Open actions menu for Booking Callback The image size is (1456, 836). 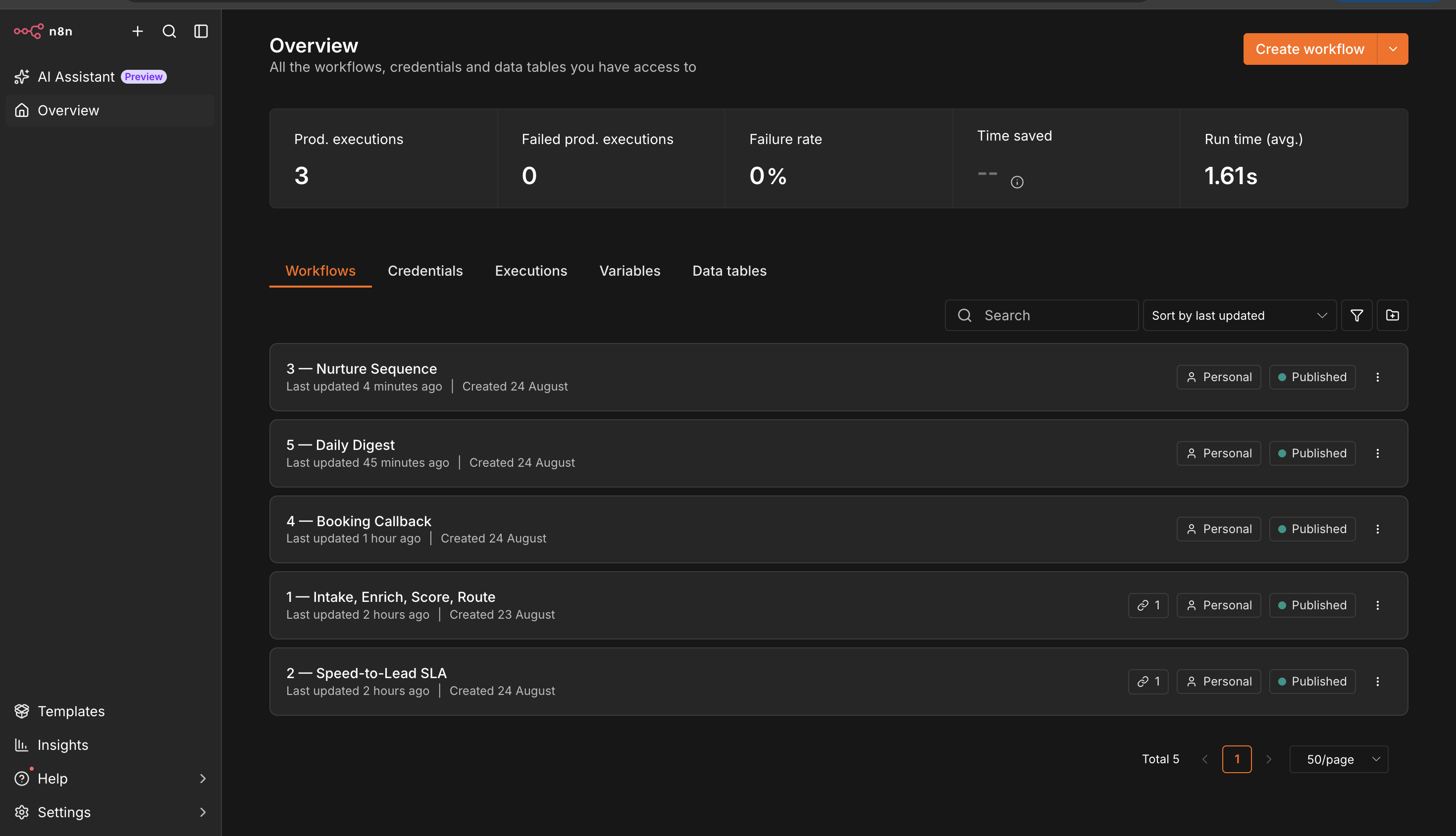pyautogui.click(x=1377, y=529)
